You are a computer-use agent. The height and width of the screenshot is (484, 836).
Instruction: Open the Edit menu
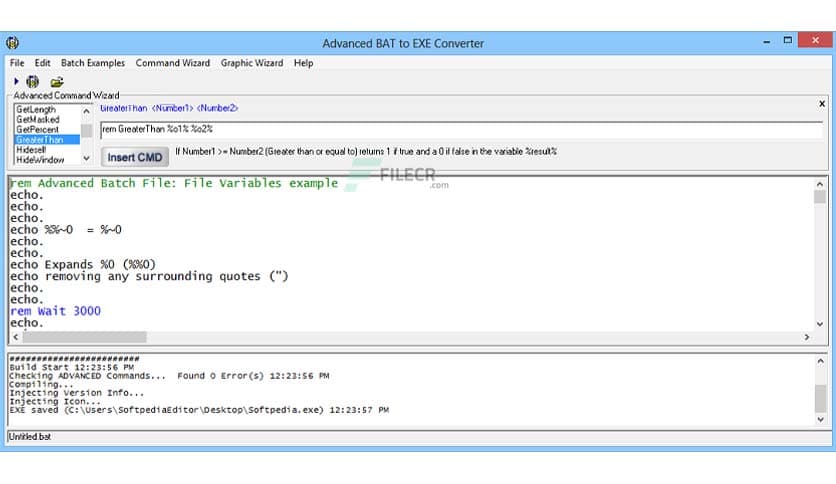tap(43, 63)
